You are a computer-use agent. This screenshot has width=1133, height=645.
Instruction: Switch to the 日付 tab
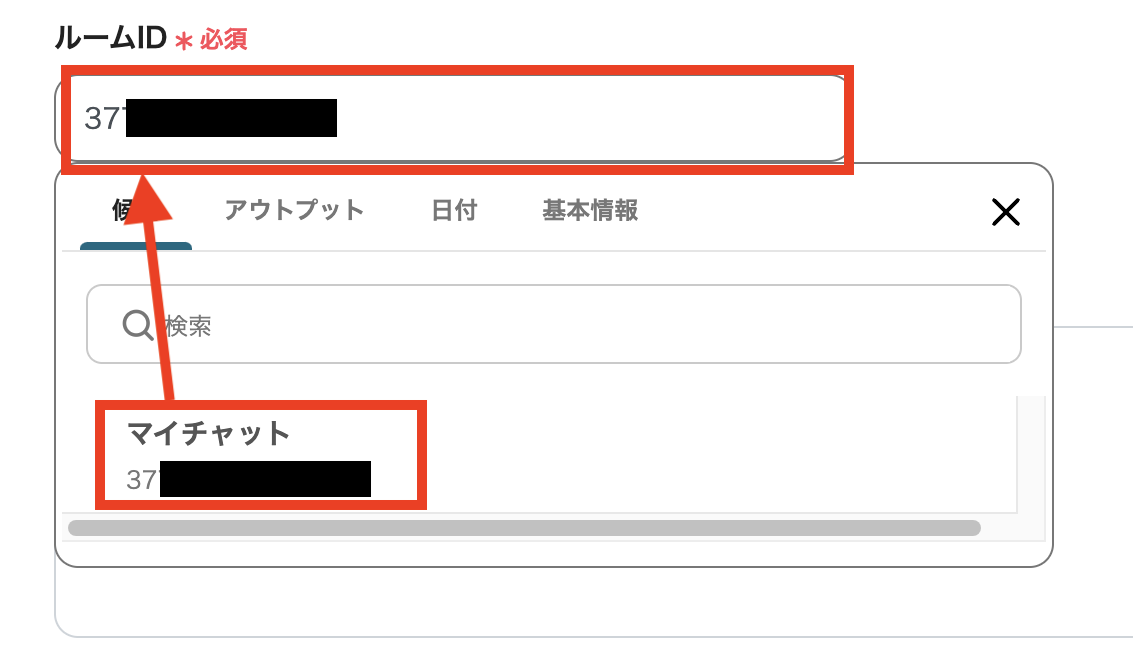[454, 210]
